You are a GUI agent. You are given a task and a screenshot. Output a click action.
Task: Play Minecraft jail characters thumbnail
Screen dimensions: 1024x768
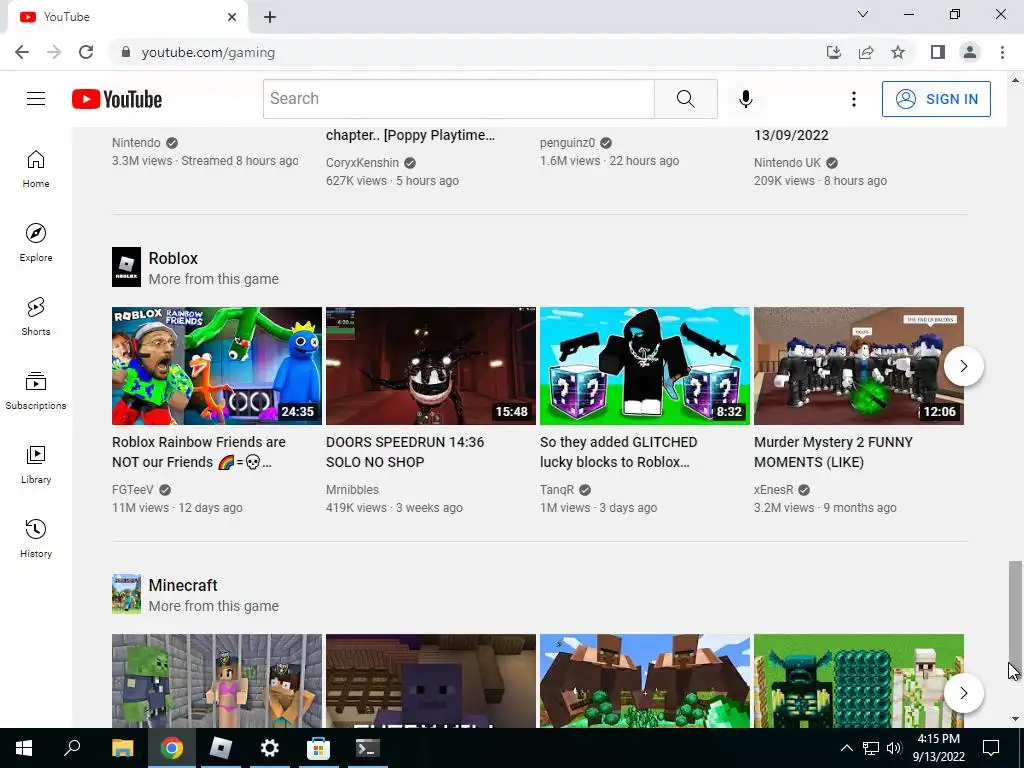(x=217, y=680)
